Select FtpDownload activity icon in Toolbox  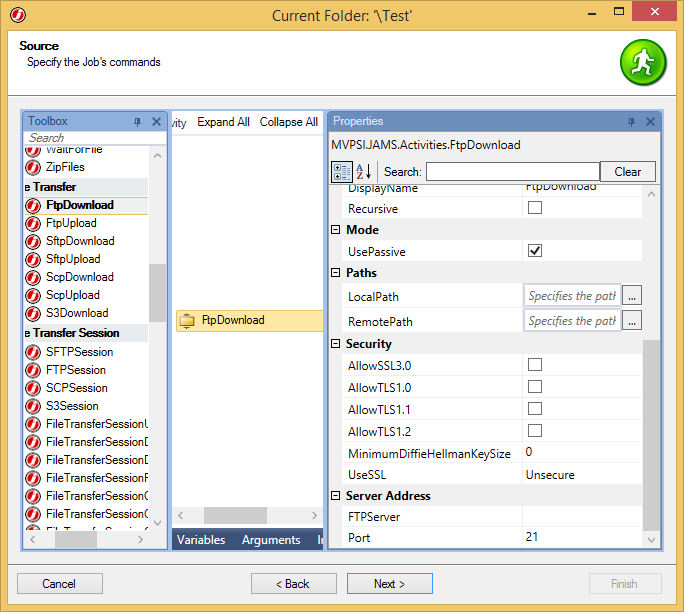click(x=33, y=205)
